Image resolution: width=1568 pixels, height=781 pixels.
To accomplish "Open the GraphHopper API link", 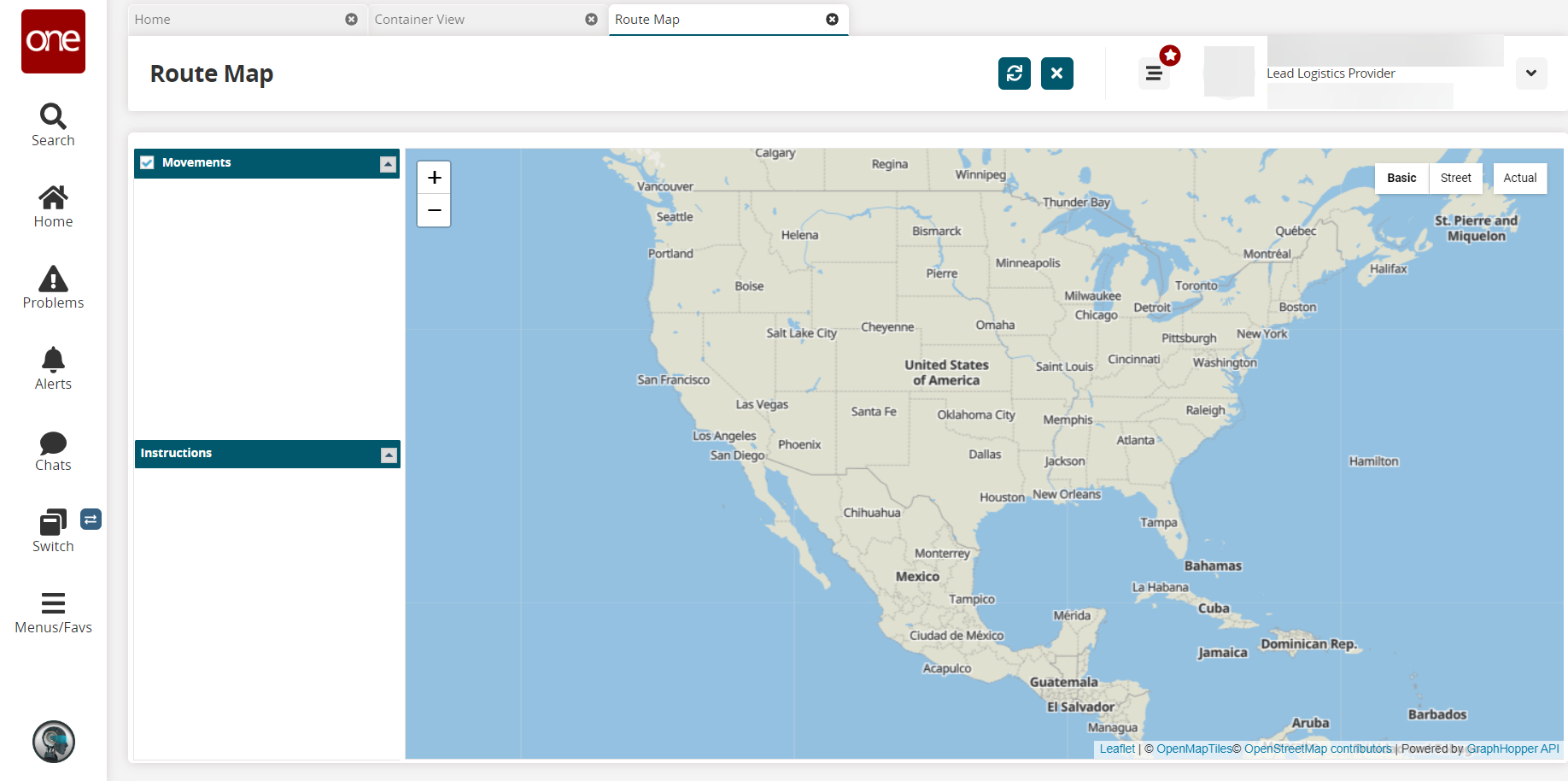I will pos(1512,749).
